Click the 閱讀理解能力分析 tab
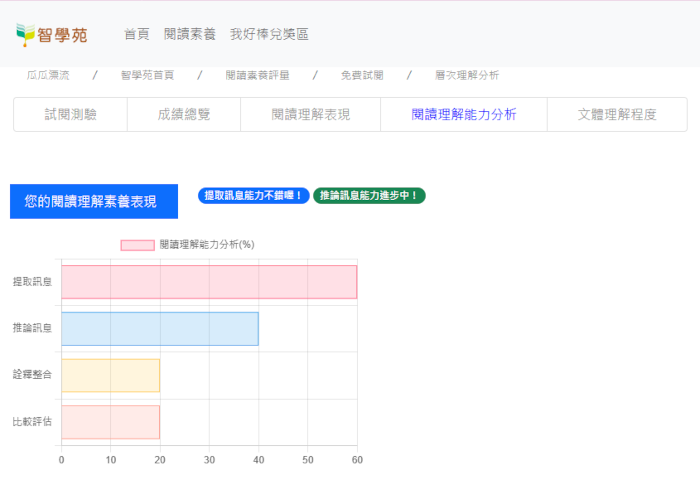Image resolution: width=700 pixels, height=480 pixels. (464, 115)
